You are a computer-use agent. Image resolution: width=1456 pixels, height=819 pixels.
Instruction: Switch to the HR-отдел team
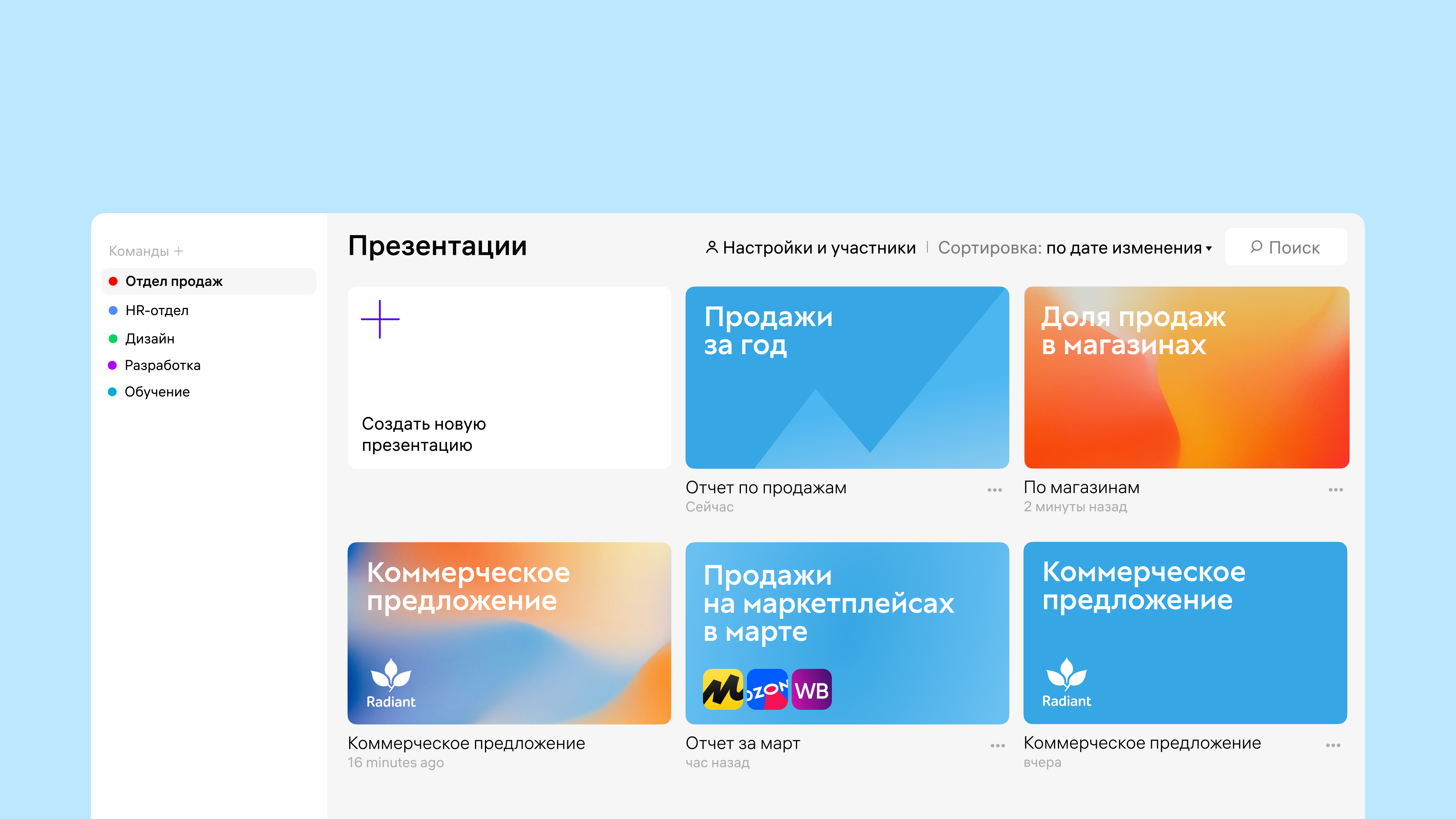click(x=157, y=310)
